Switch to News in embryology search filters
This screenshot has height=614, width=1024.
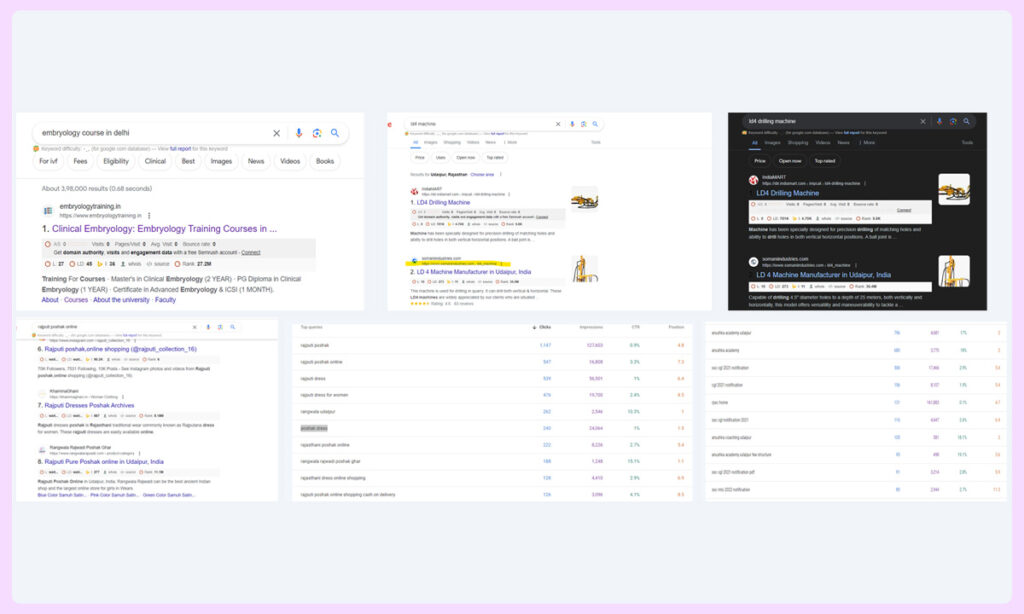(256, 161)
